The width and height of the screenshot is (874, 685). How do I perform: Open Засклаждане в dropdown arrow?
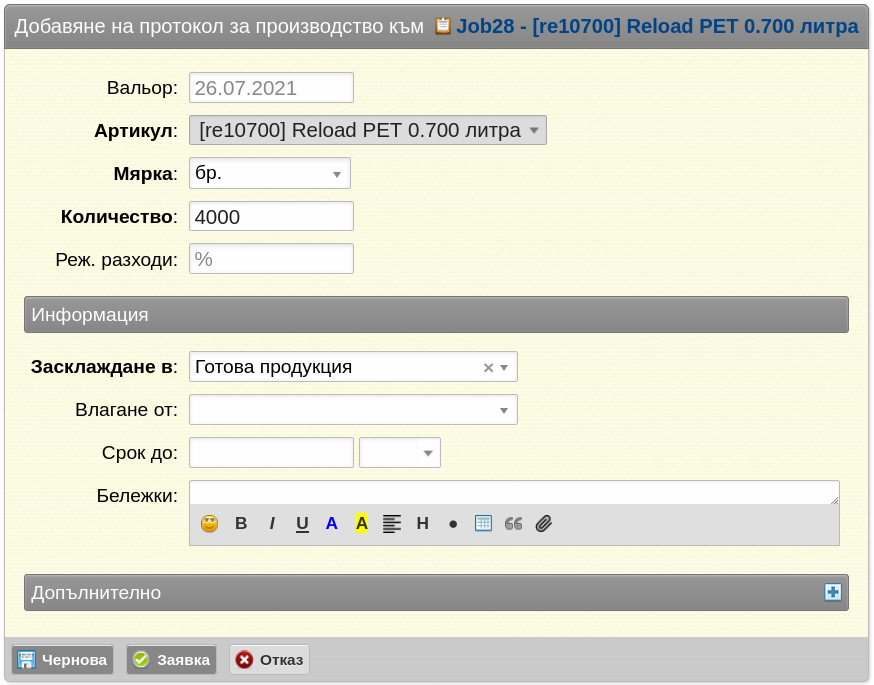[504, 367]
